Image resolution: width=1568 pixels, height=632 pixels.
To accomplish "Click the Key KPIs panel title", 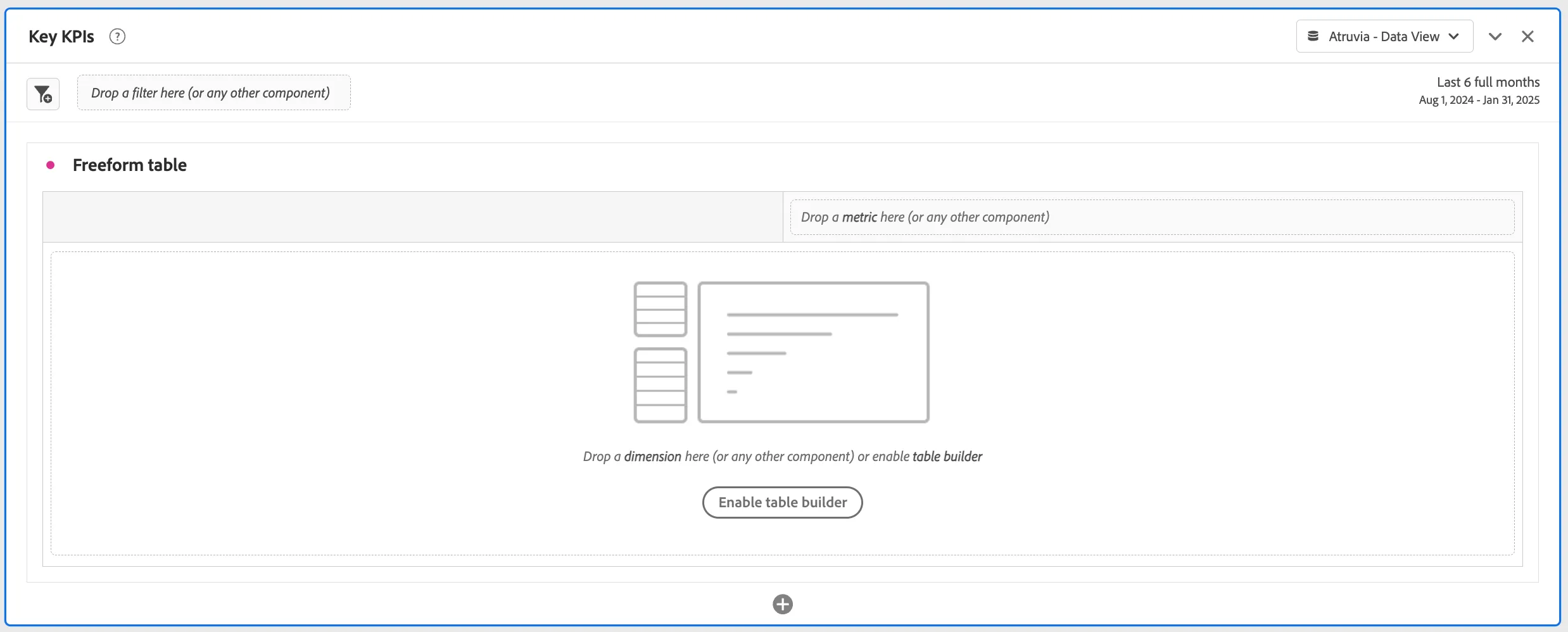I will pyautogui.click(x=61, y=37).
